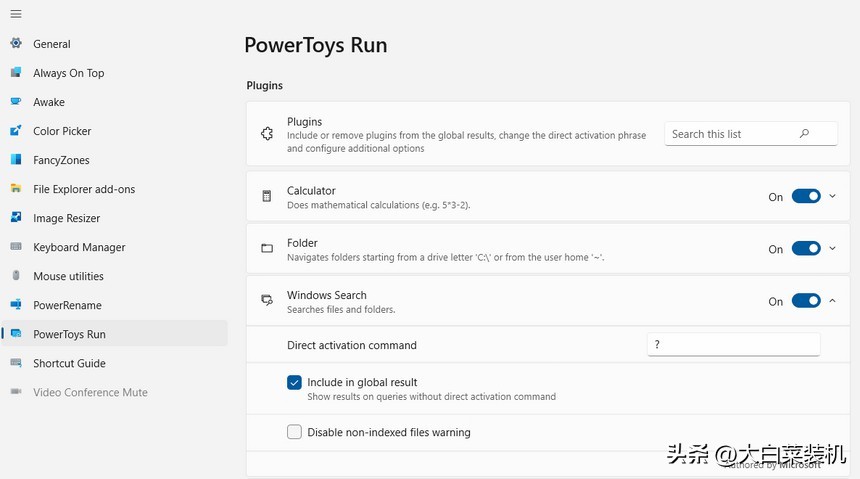Click the Folder plugin description text

click(445, 257)
